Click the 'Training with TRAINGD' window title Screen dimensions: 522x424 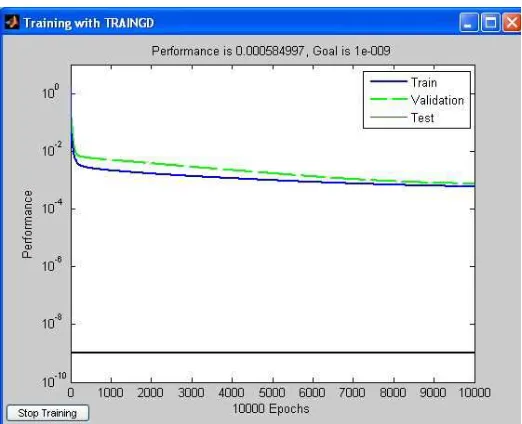point(89,23)
